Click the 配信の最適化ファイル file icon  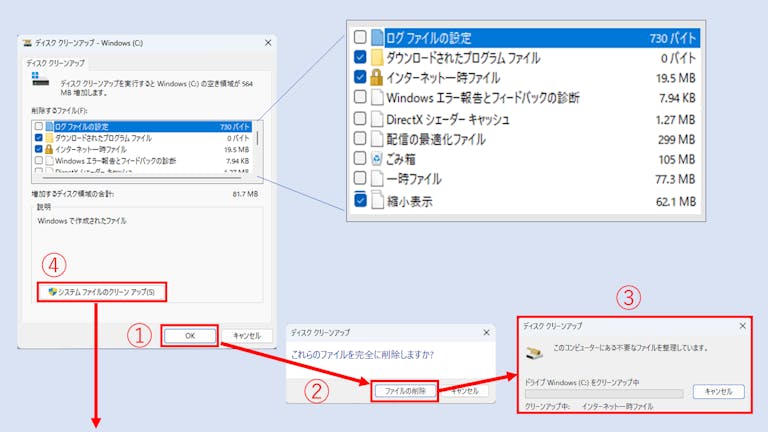pos(377,139)
